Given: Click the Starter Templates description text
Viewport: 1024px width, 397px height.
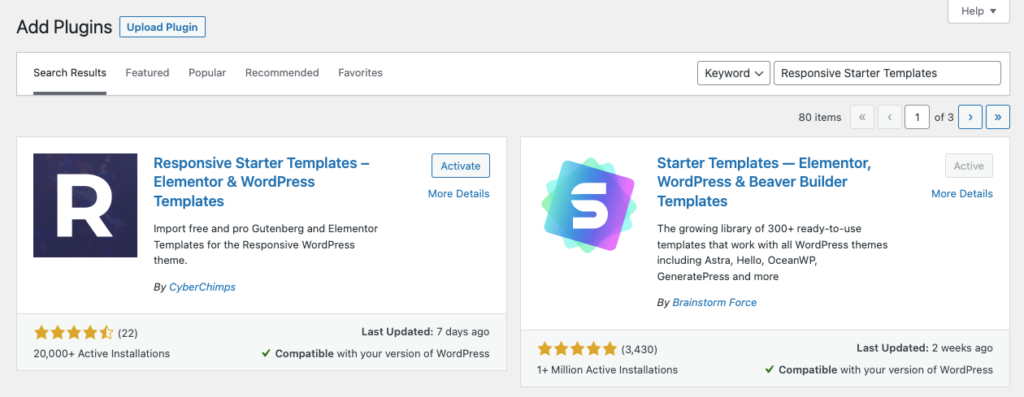Looking at the screenshot, I should pyautogui.click(x=772, y=253).
